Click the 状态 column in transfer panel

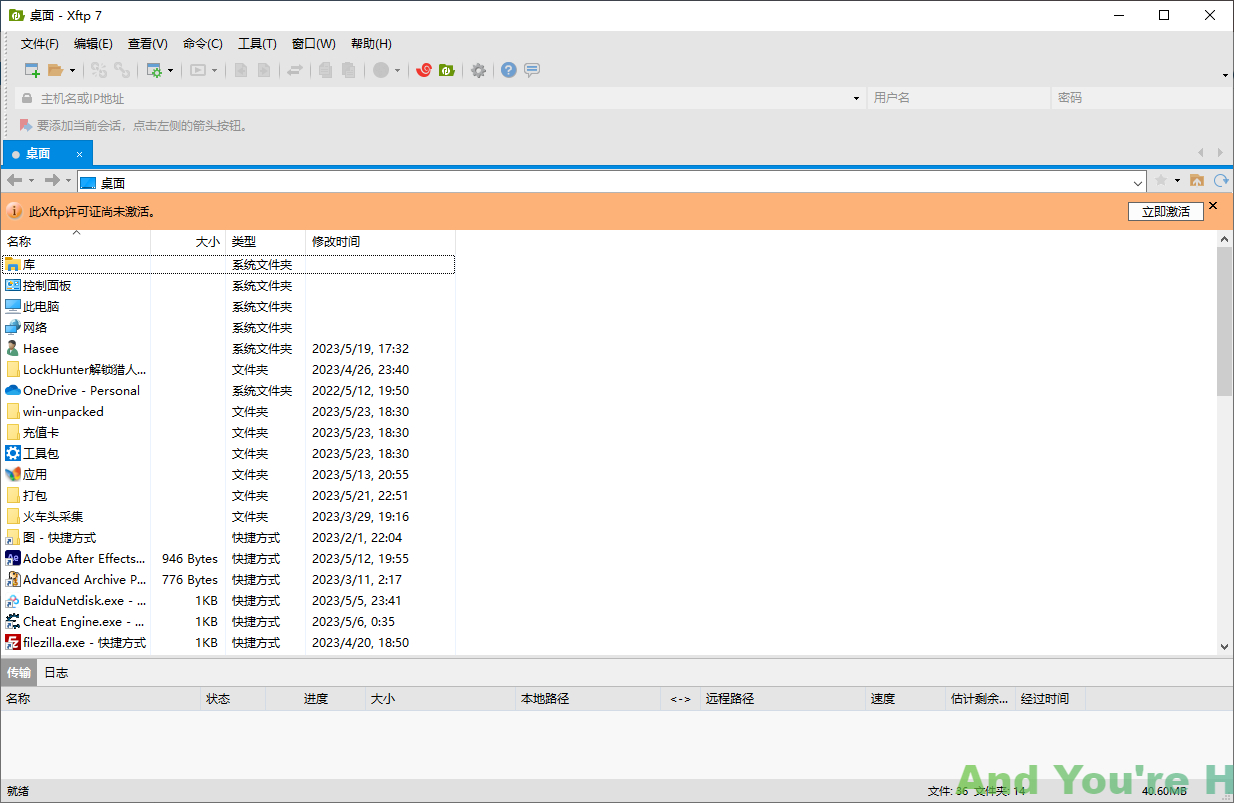(233, 699)
